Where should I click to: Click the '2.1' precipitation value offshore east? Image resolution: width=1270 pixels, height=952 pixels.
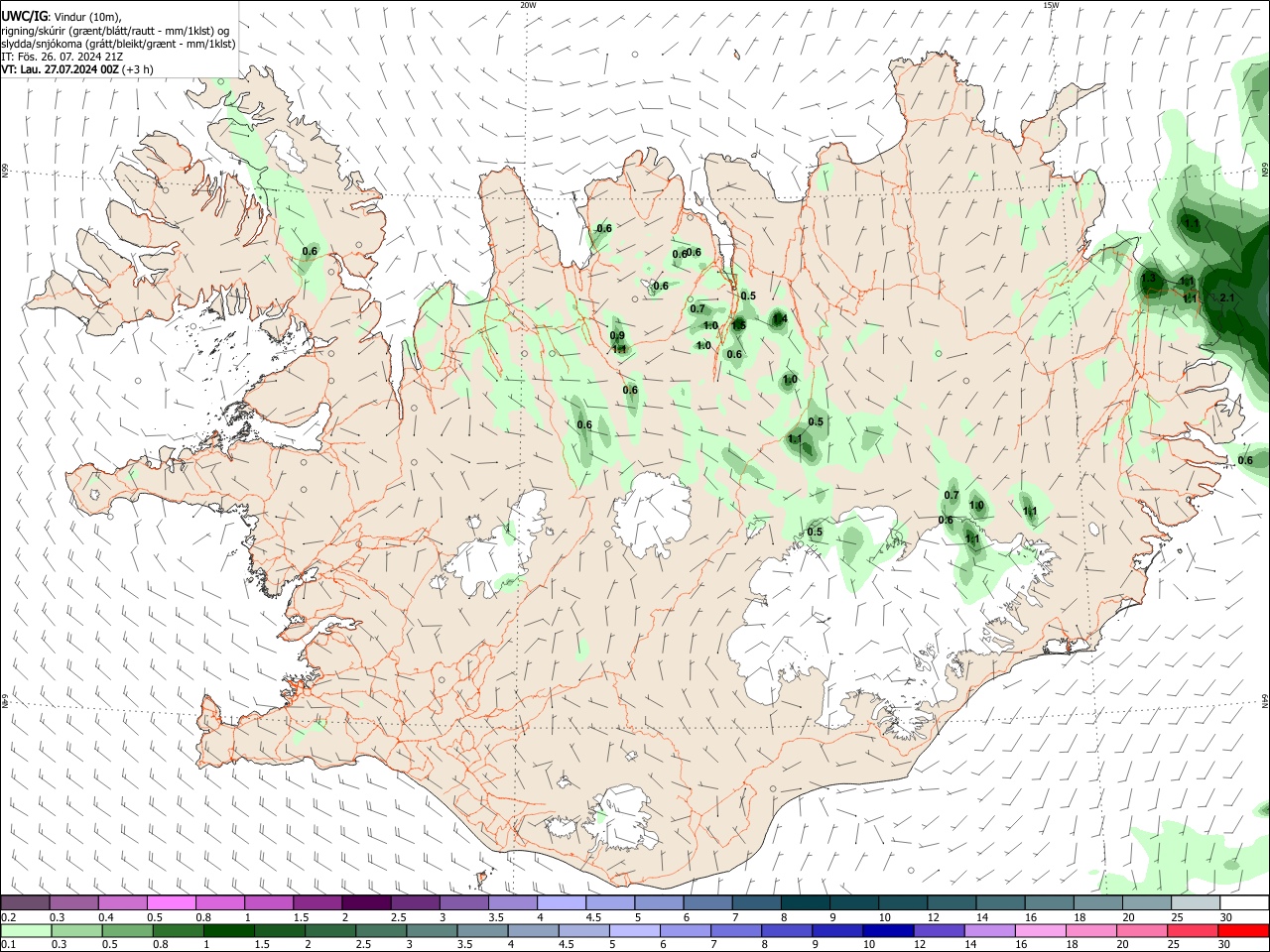pos(1226,297)
